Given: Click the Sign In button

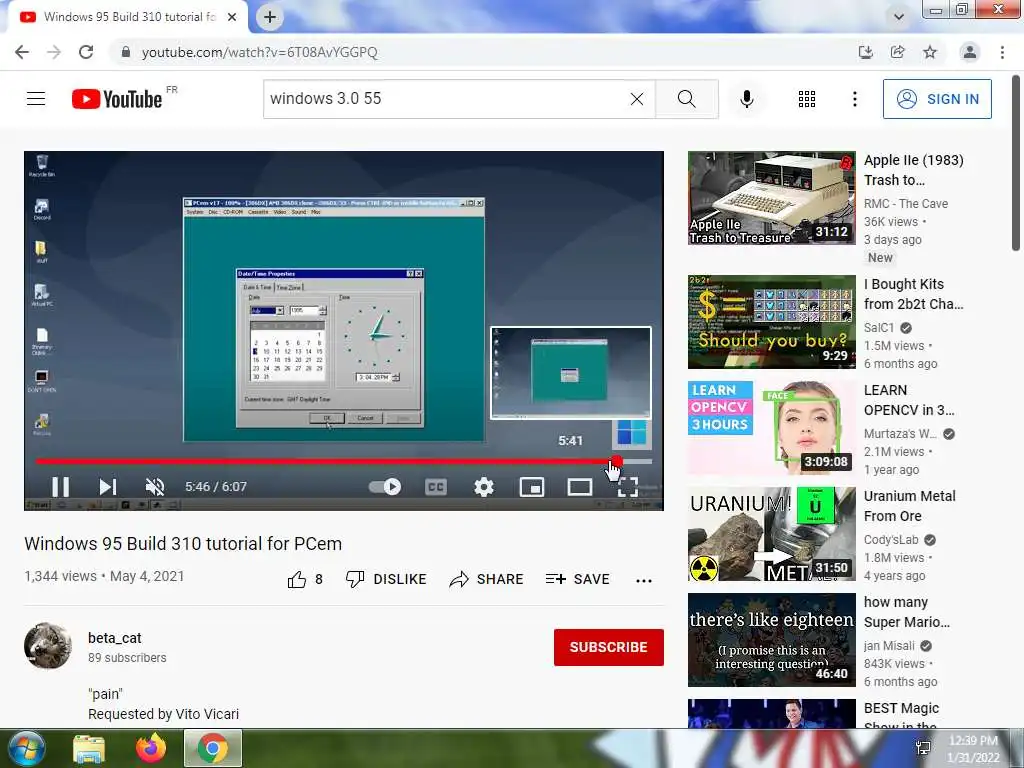Looking at the screenshot, I should 937,99.
